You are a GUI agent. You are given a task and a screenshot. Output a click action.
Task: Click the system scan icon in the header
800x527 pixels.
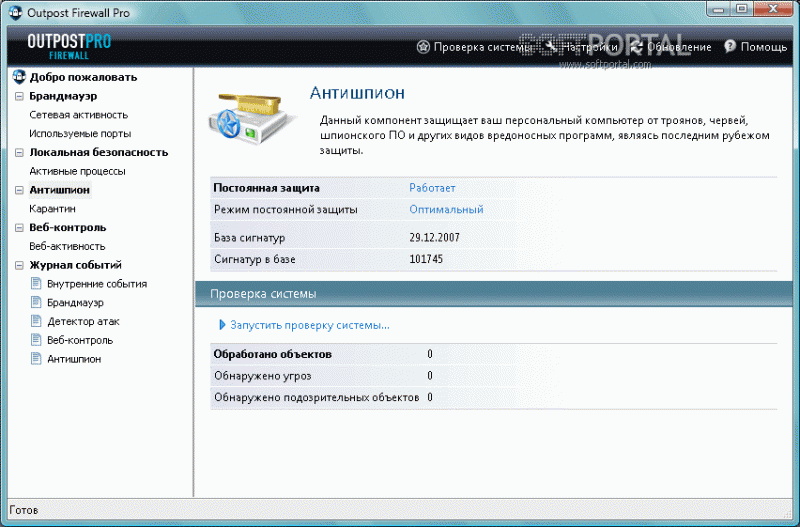point(423,47)
